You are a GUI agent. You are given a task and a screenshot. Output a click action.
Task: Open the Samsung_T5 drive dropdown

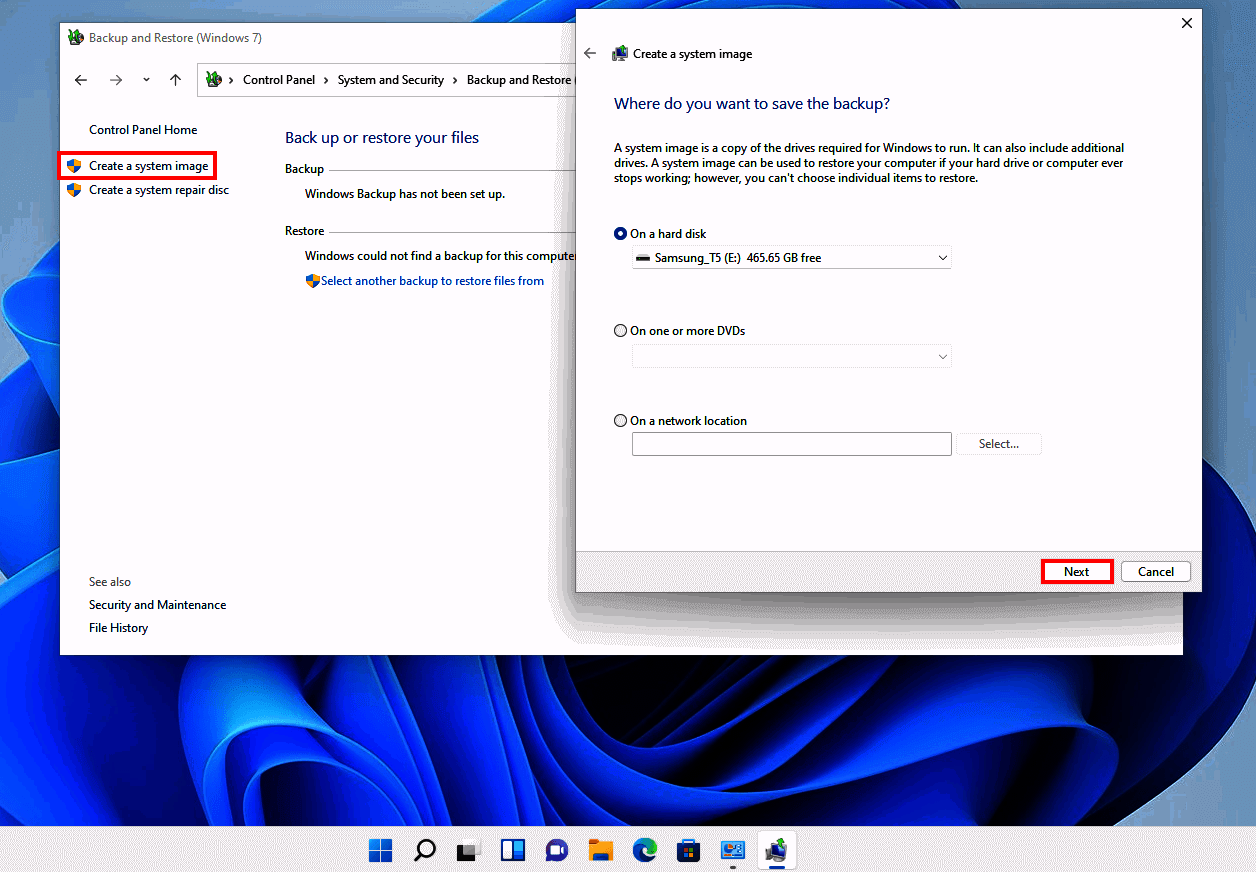[x=941, y=257]
